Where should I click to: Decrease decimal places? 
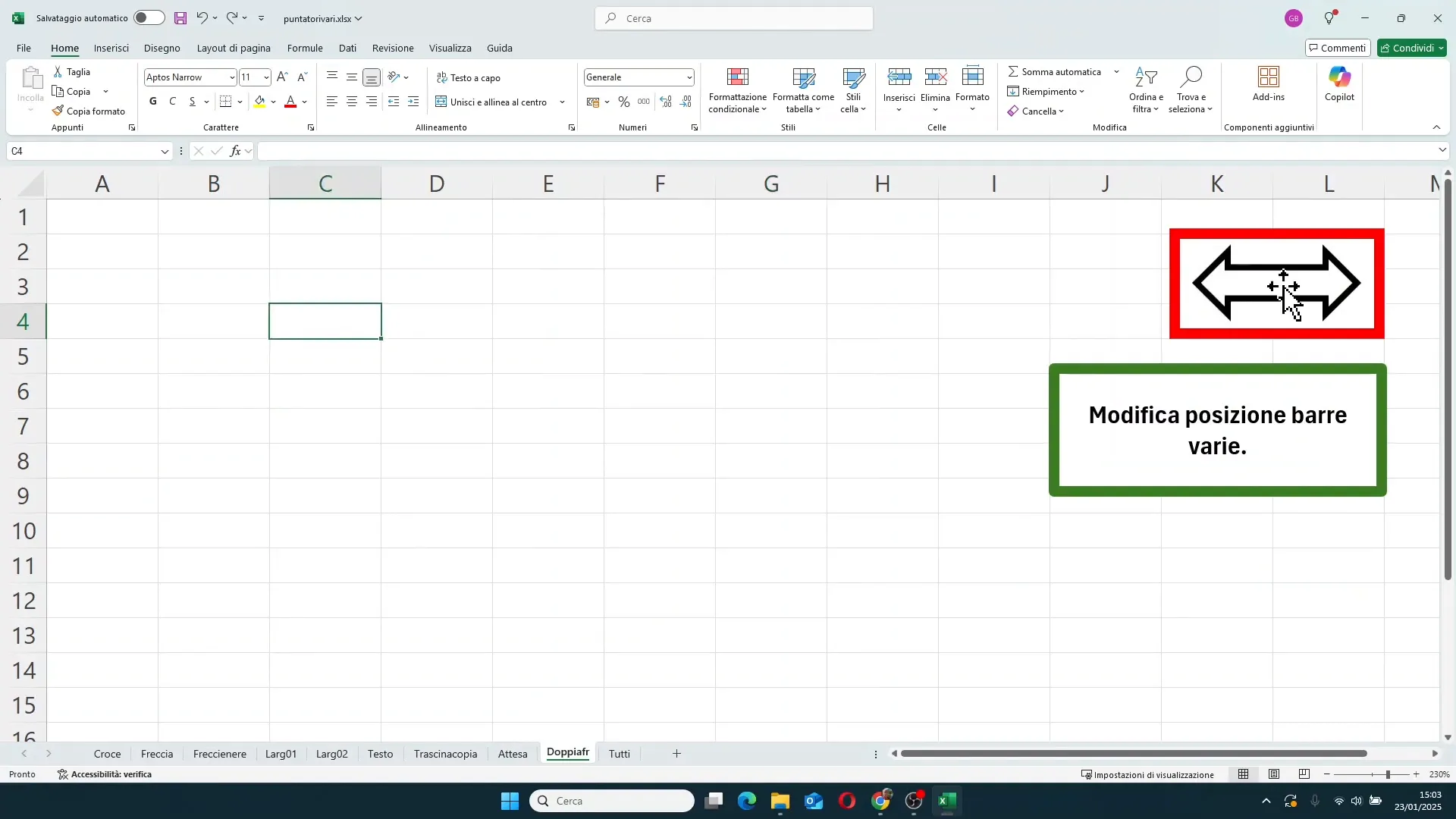pyautogui.click(x=686, y=102)
